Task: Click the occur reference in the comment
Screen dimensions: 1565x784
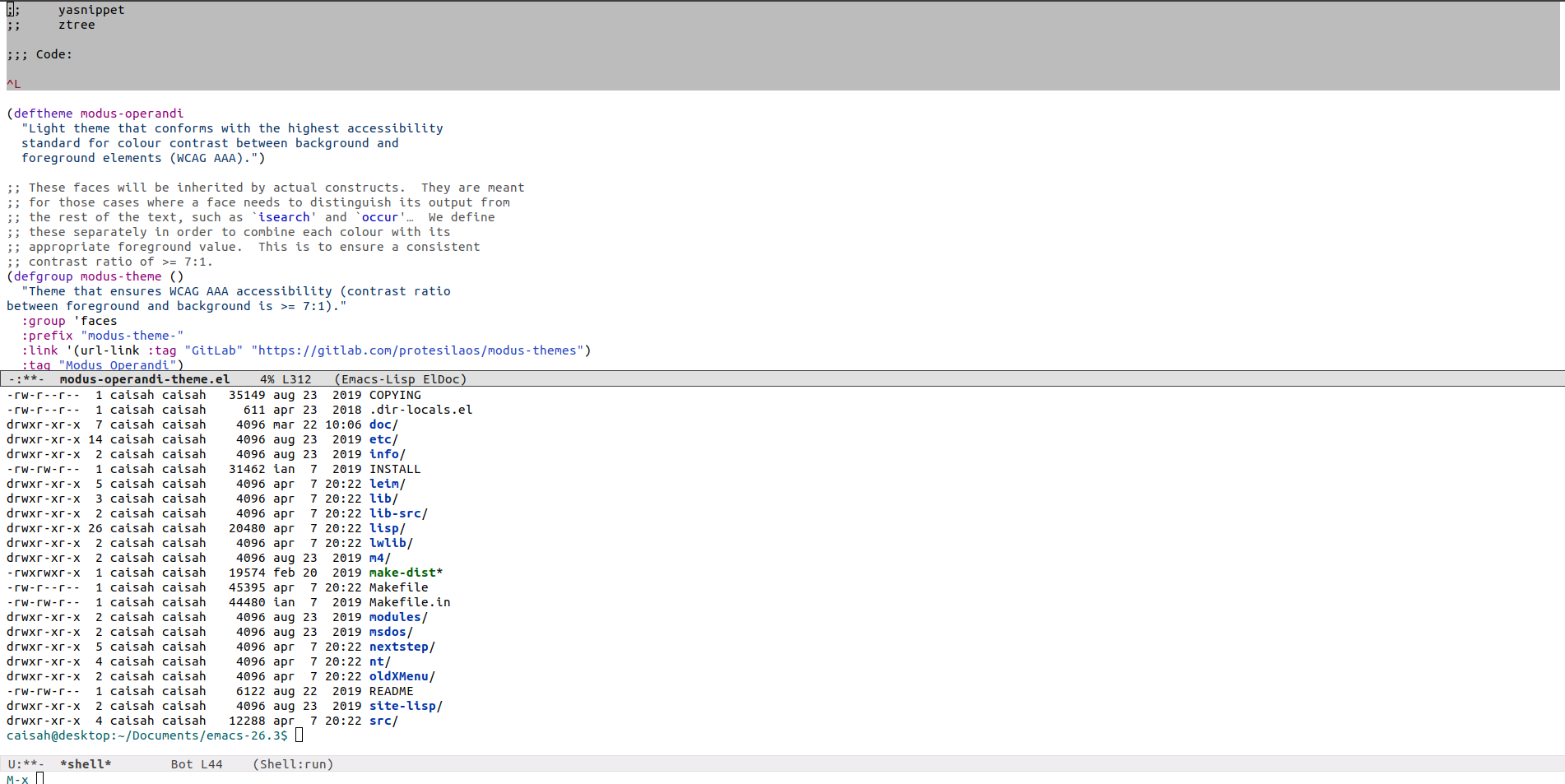Action: [x=380, y=217]
